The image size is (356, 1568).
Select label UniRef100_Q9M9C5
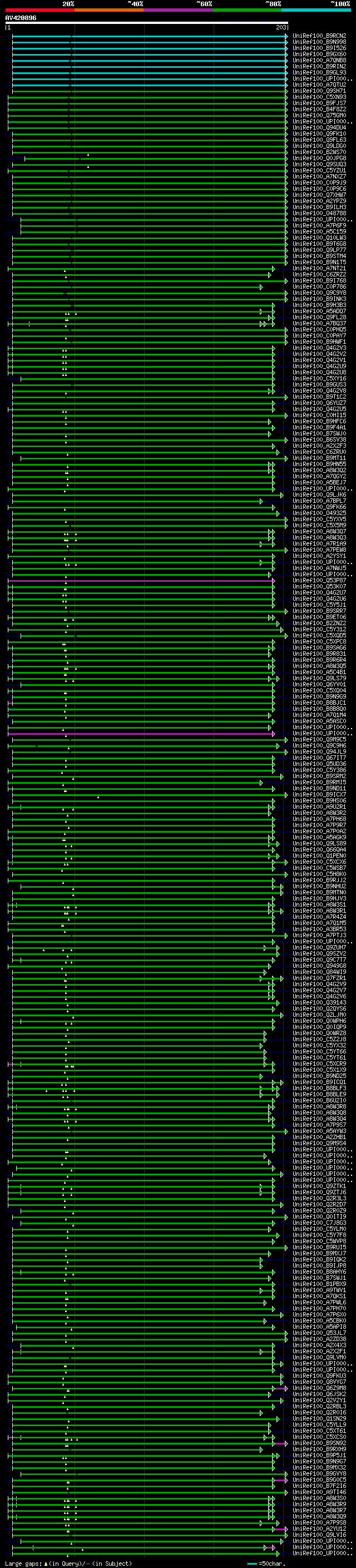point(319,740)
